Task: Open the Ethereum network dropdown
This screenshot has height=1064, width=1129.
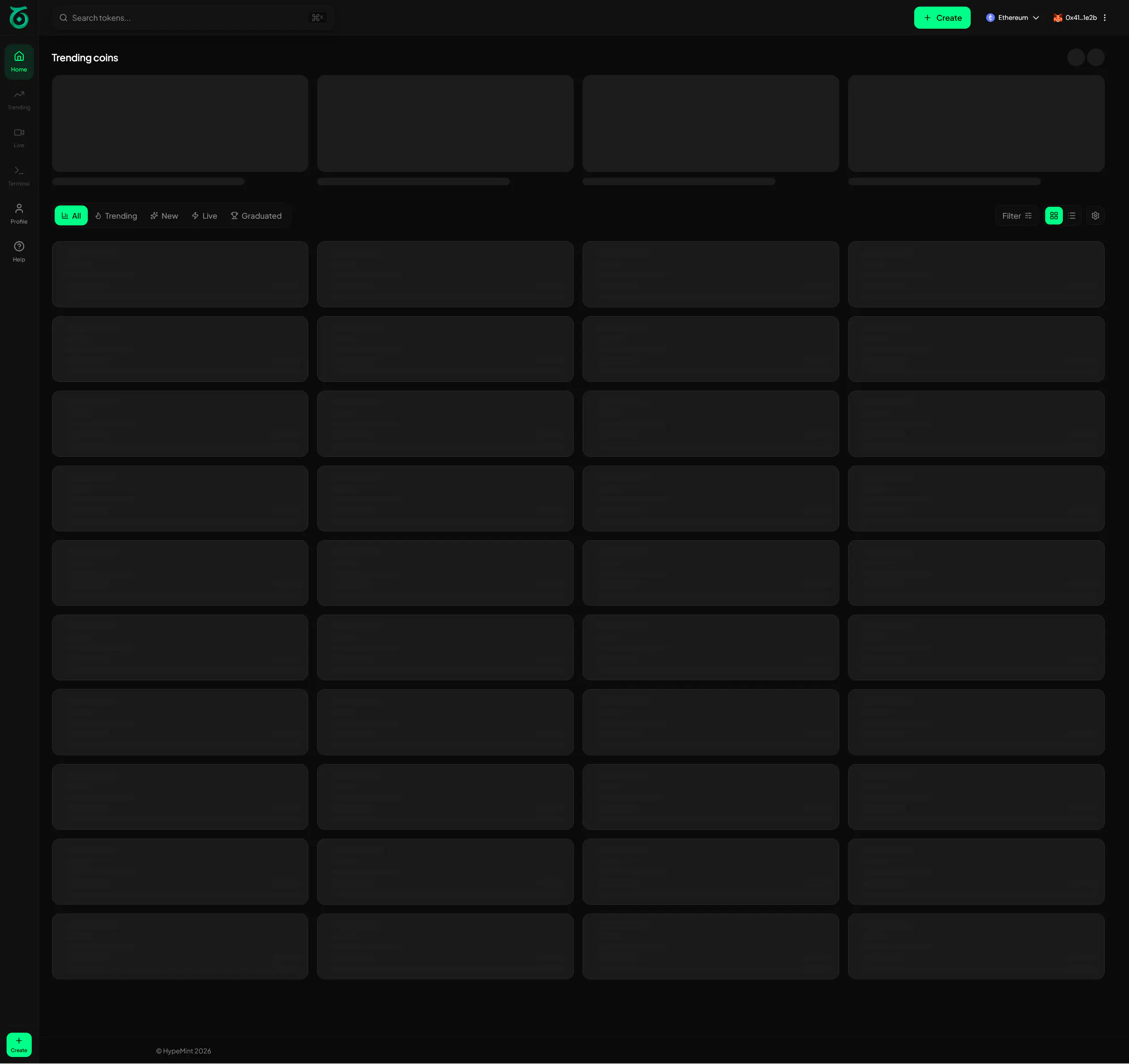Action: click(1013, 18)
